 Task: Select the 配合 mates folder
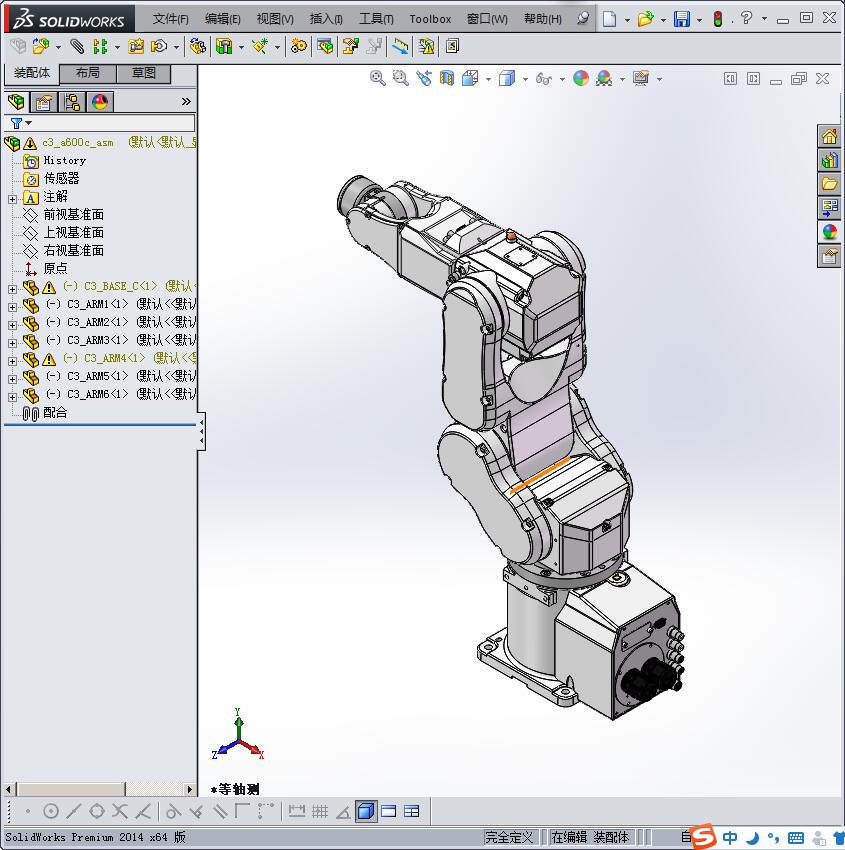pos(55,413)
